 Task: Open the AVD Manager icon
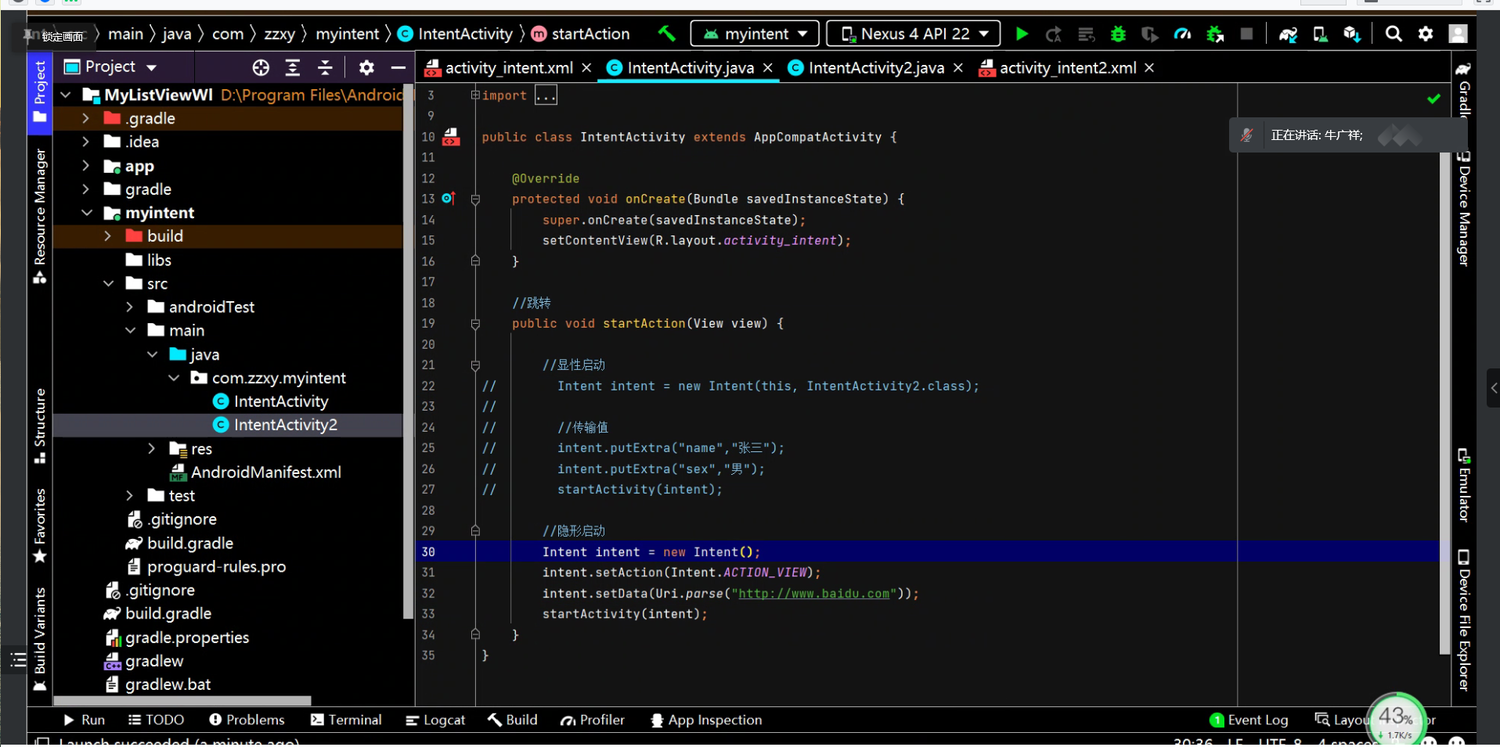coord(1320,34)
